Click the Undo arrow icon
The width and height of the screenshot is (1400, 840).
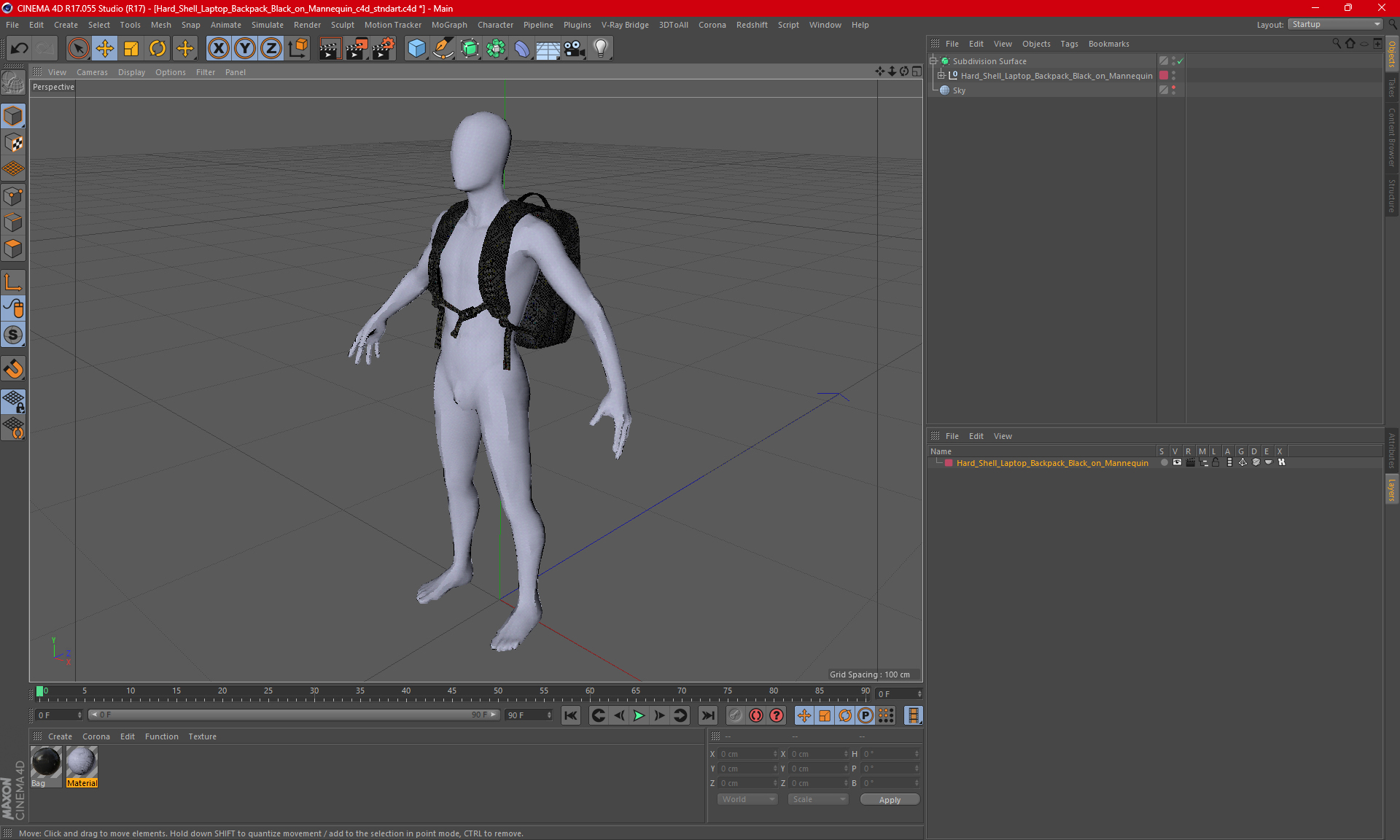[x=20, y=49]
